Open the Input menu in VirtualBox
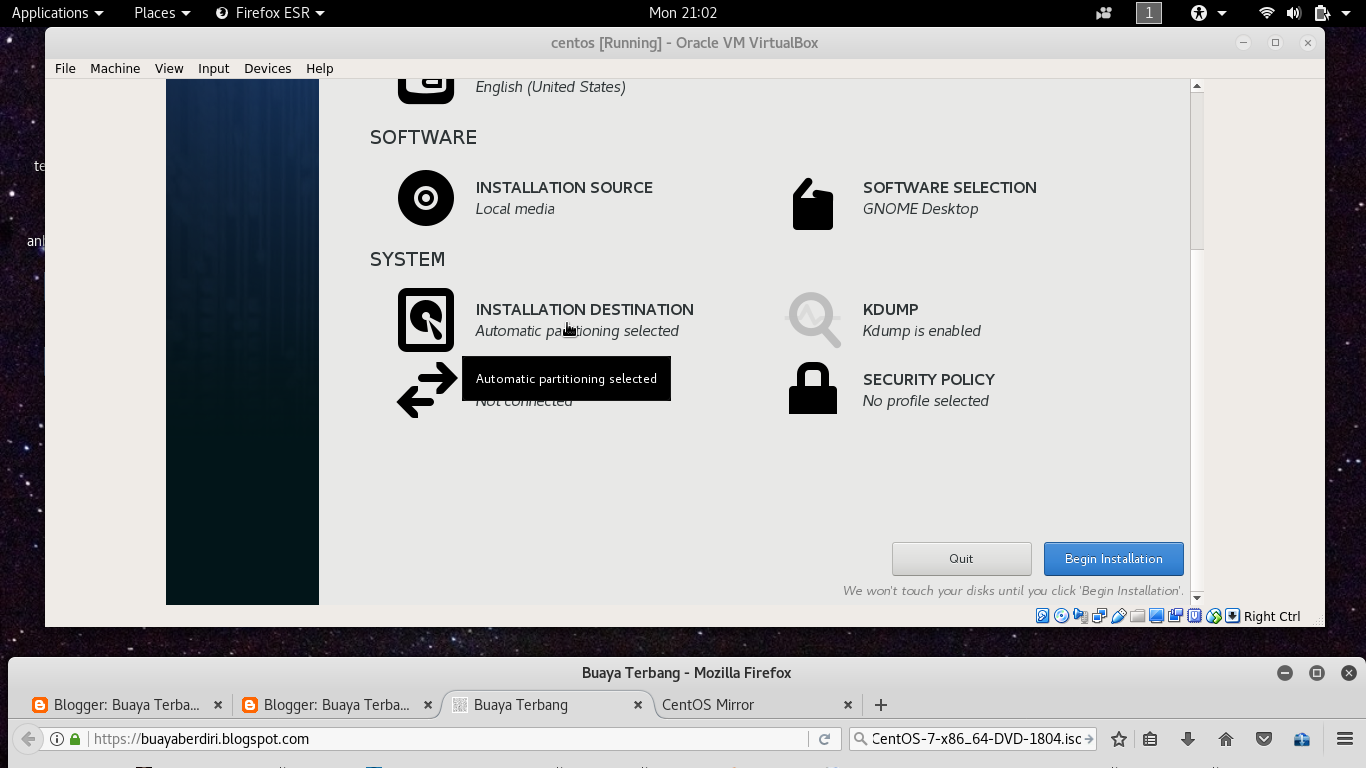 coord(213,68)
